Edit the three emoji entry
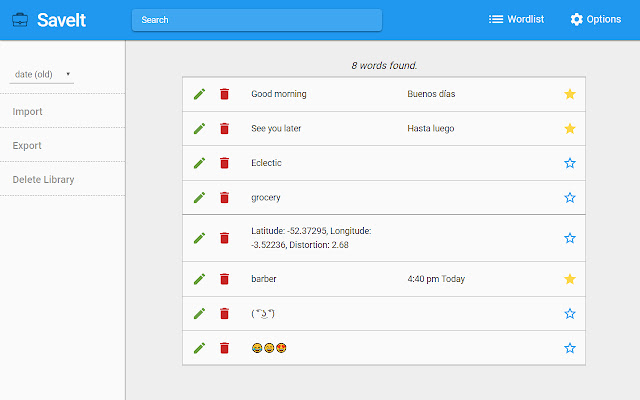Viewport: 640px width, 400px height. point(199,348)
